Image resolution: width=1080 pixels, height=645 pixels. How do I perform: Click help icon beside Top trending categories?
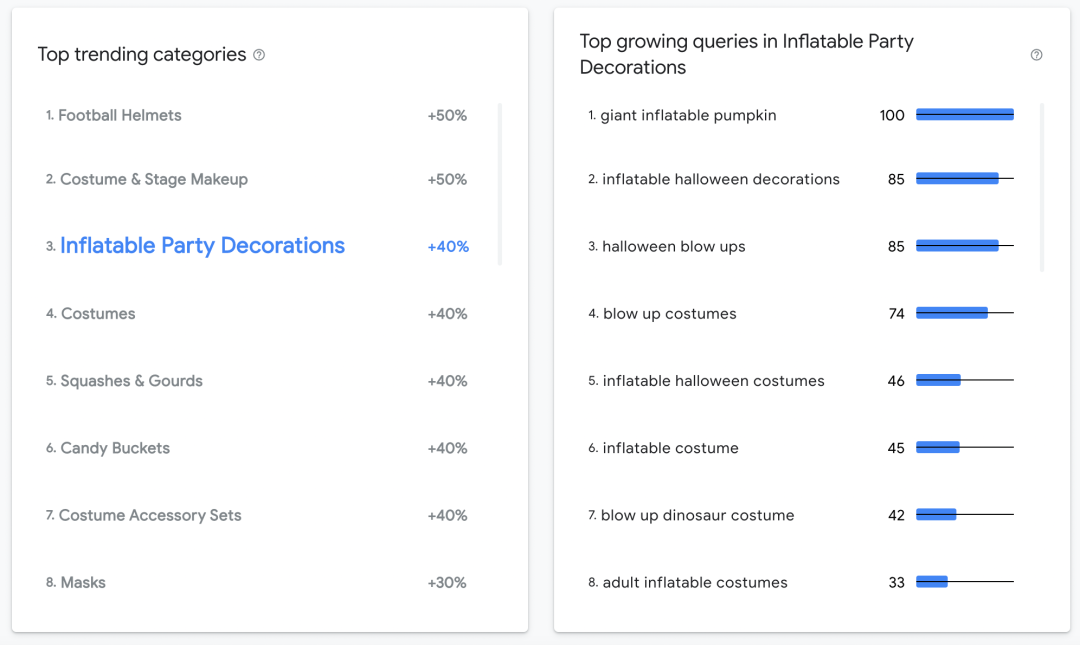259,55
